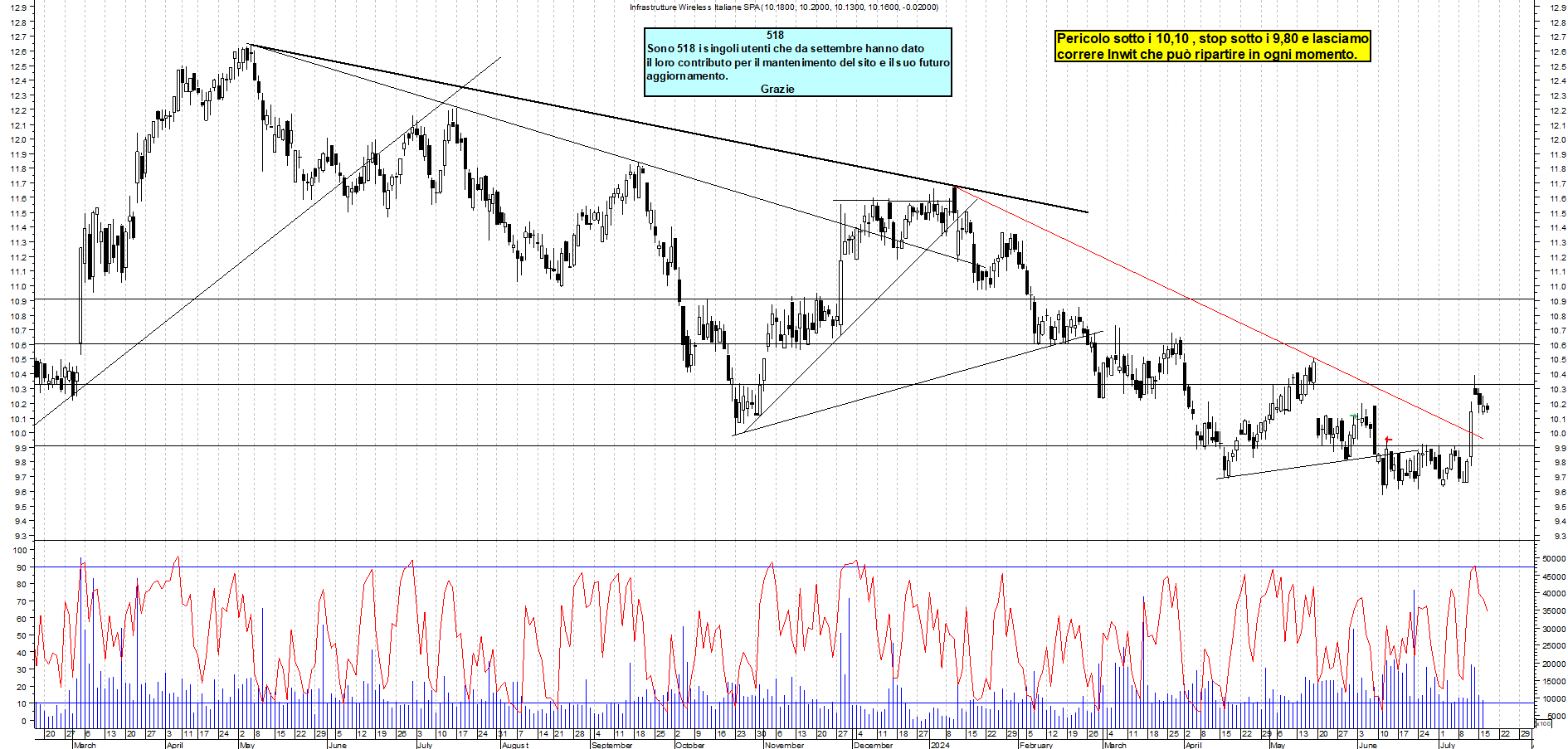Click the '50000' volume scale value

[x=1554, y=559]
